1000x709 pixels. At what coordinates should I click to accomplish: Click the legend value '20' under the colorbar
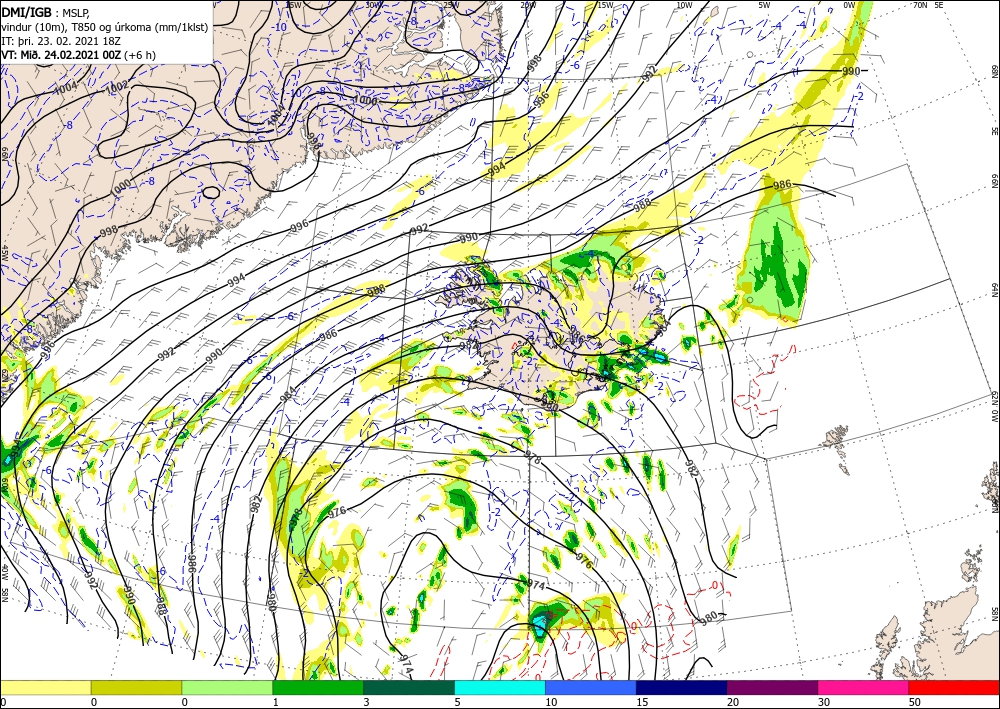tap(732, 702)
